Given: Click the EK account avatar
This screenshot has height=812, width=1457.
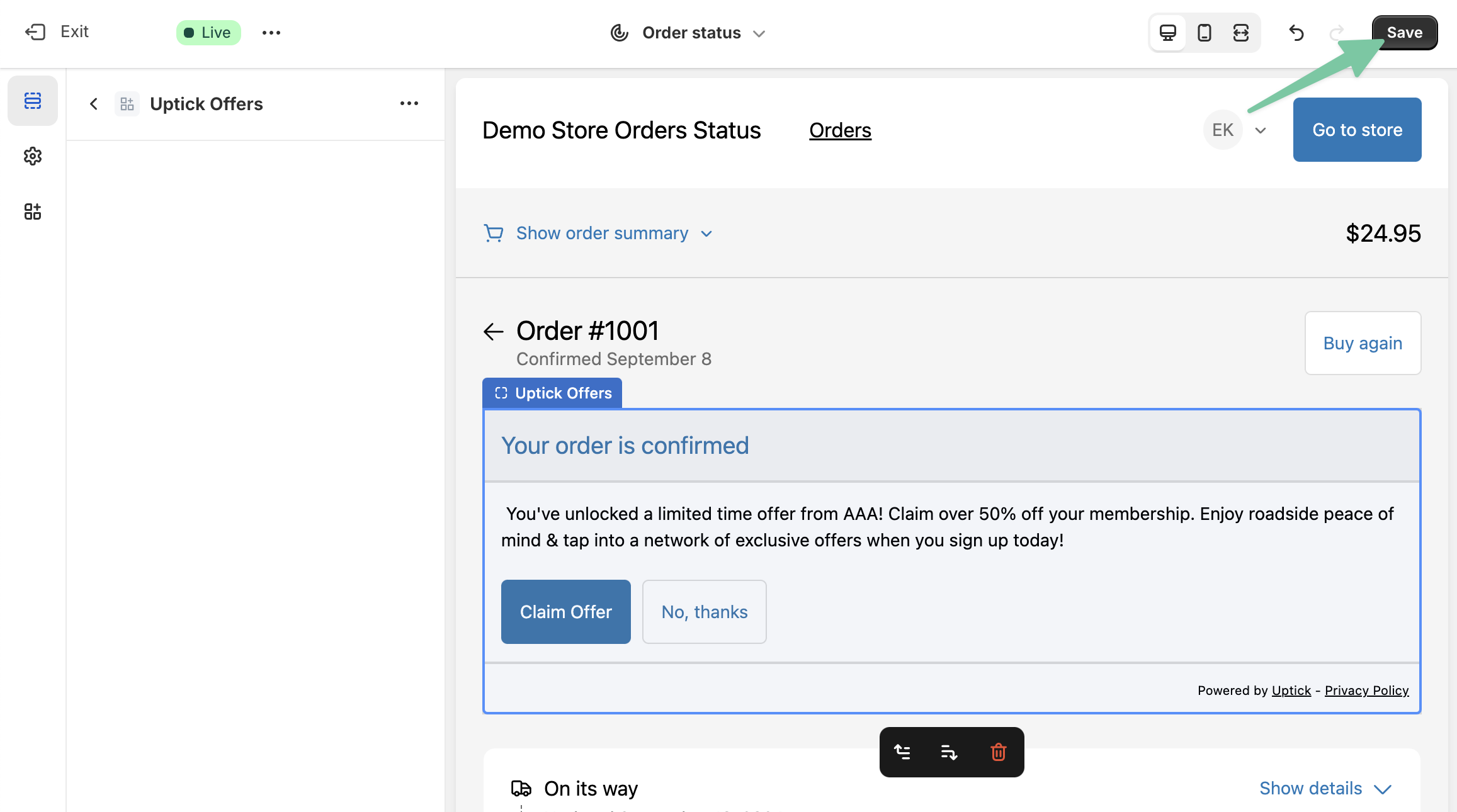Looking at the screenshot, I should [1223, 130].
